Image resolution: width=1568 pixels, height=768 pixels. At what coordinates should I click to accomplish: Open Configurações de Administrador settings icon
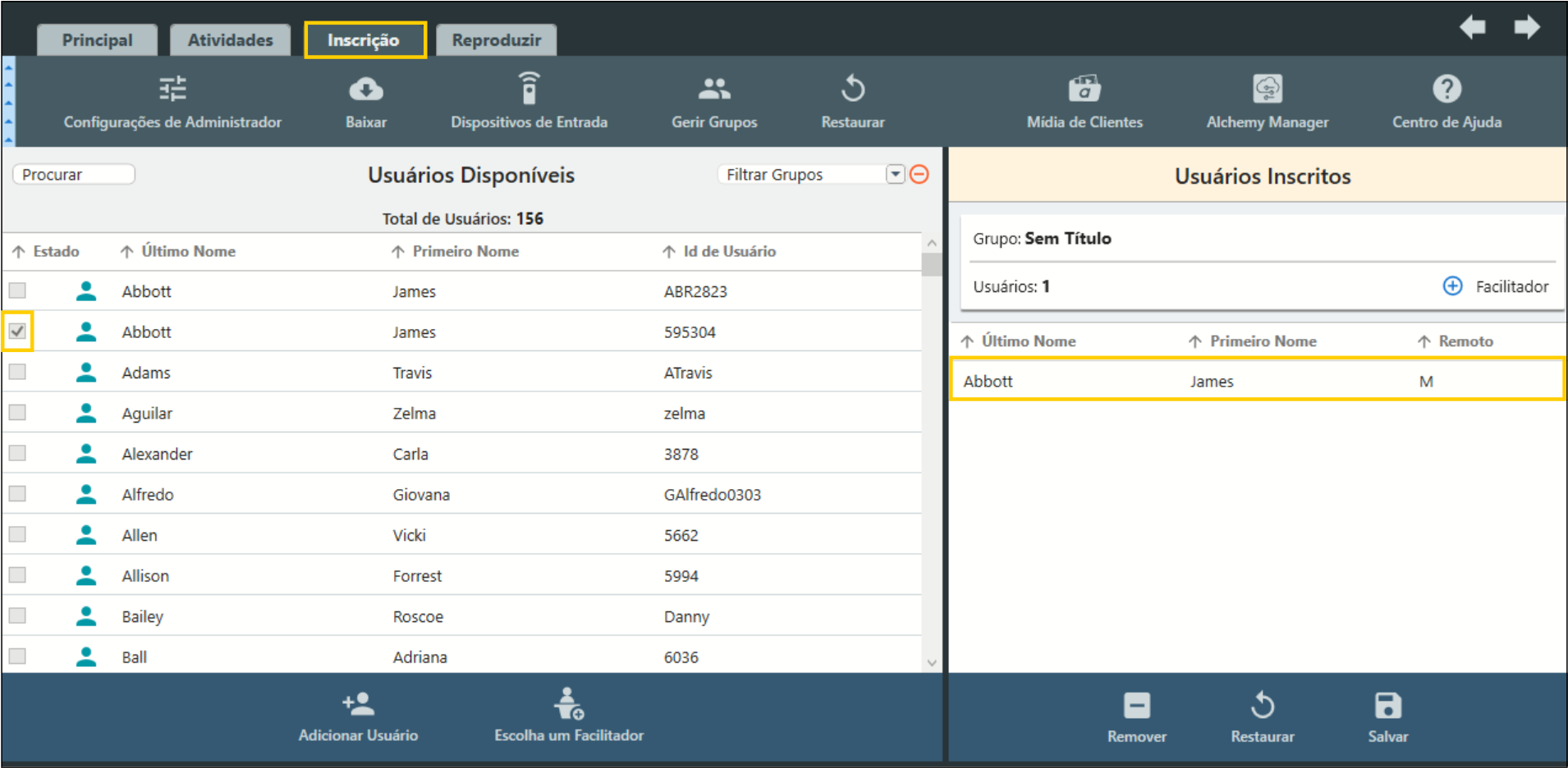172,89
